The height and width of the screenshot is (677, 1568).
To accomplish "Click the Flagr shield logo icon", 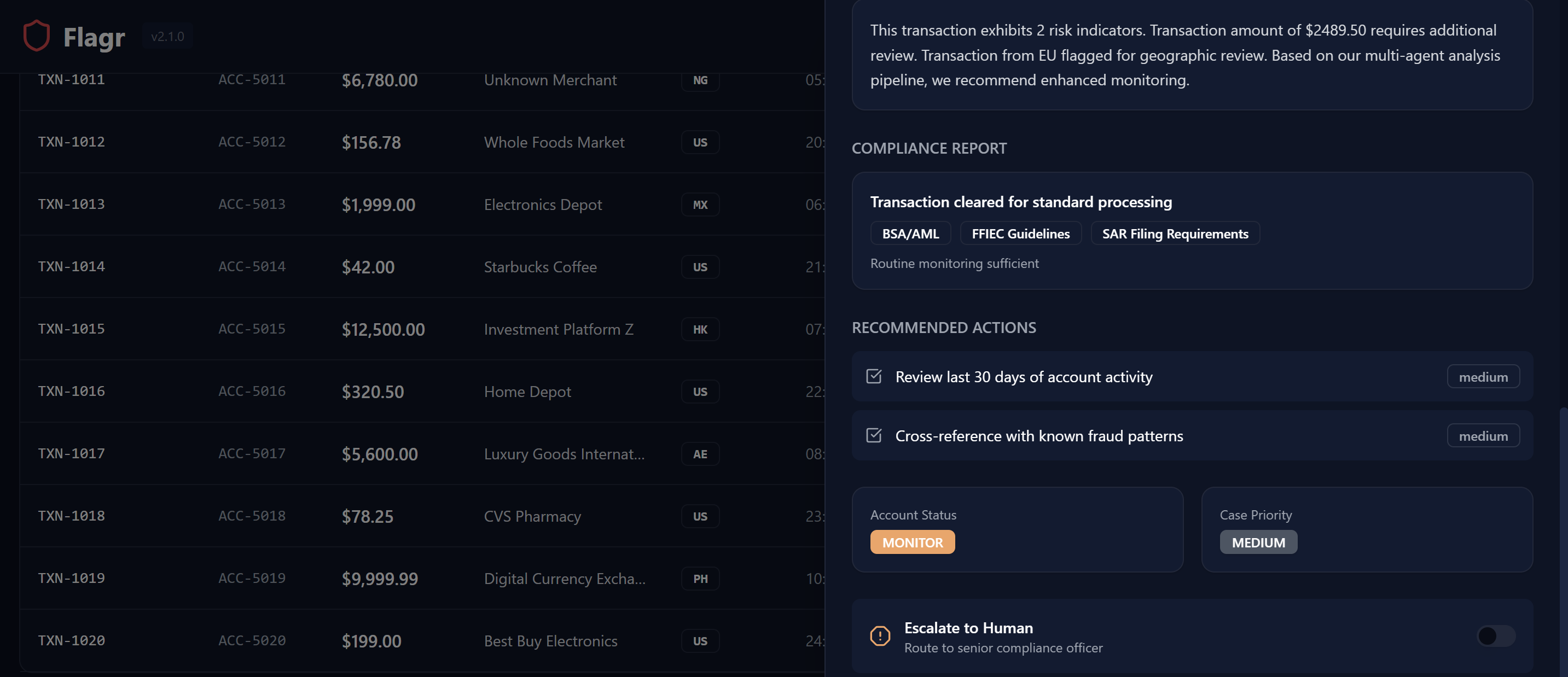I will click(x=36, y=36).
